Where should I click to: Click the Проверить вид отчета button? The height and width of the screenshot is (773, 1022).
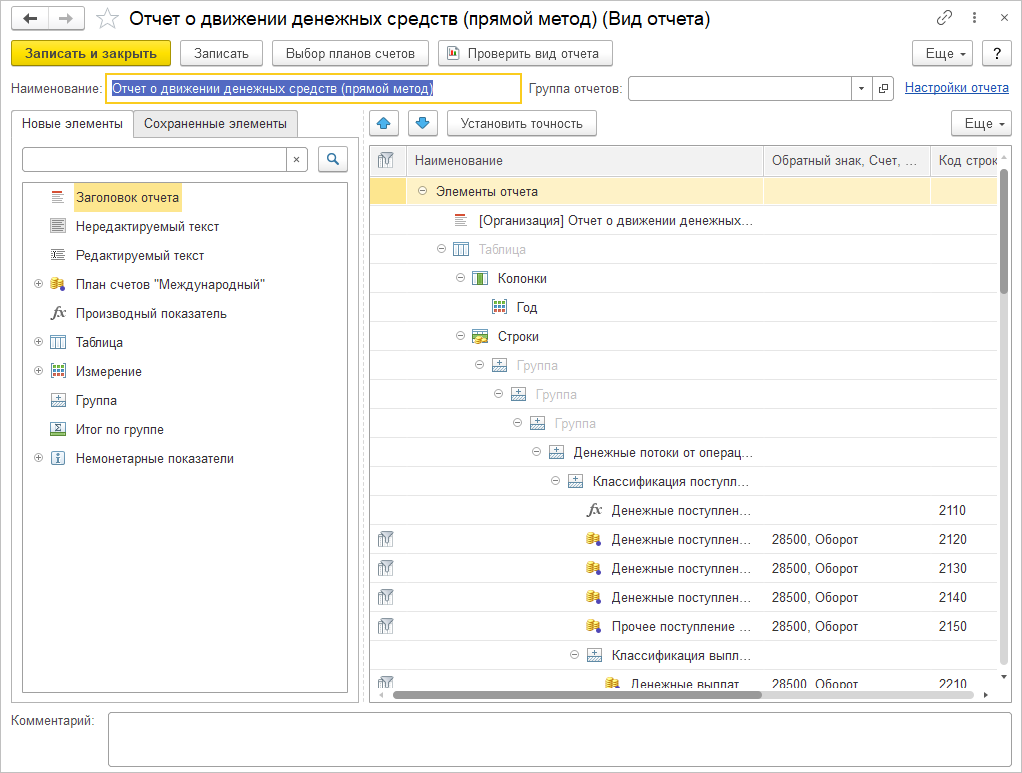coord(525,53)
